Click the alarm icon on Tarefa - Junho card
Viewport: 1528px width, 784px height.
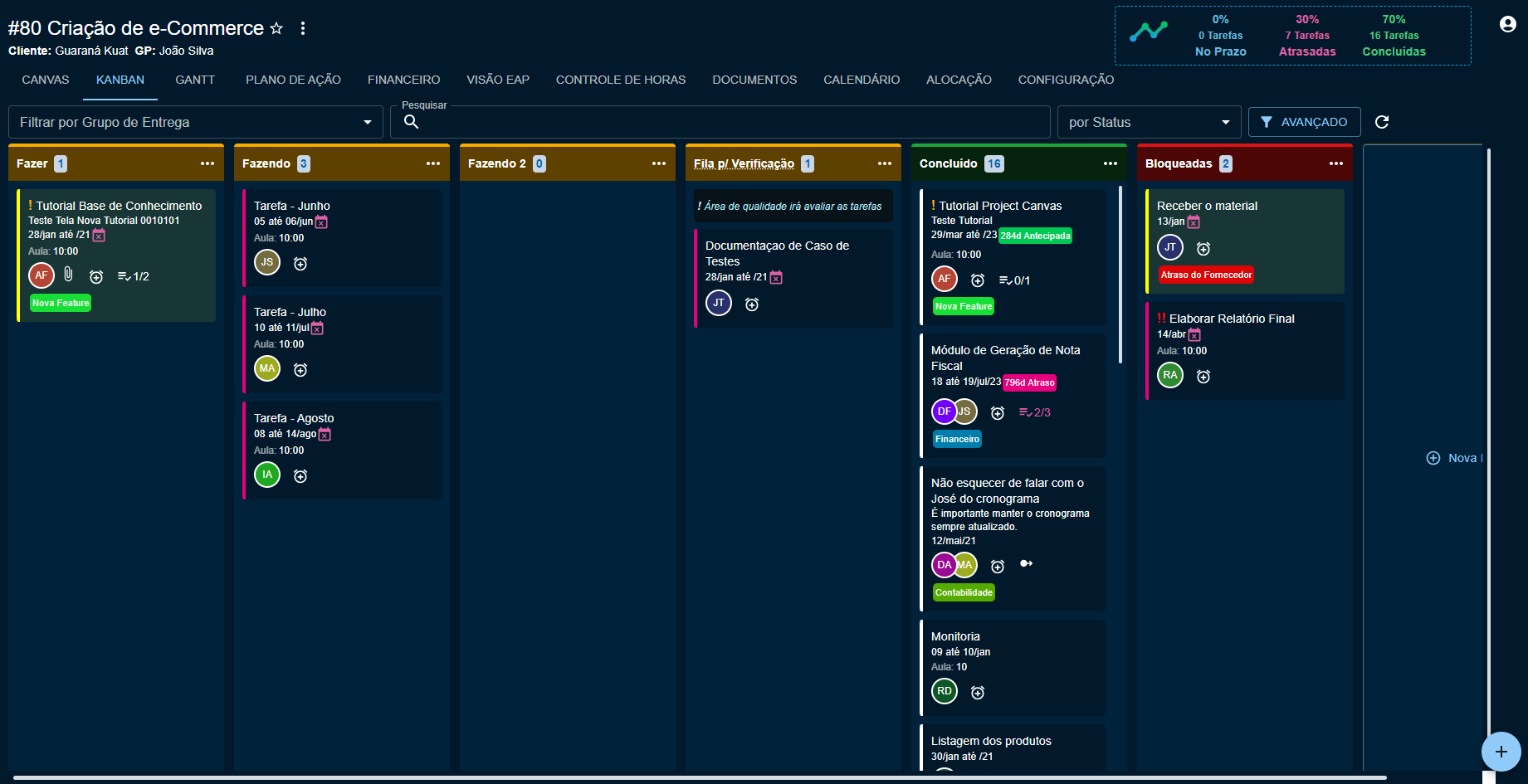[x=300, y=264]
